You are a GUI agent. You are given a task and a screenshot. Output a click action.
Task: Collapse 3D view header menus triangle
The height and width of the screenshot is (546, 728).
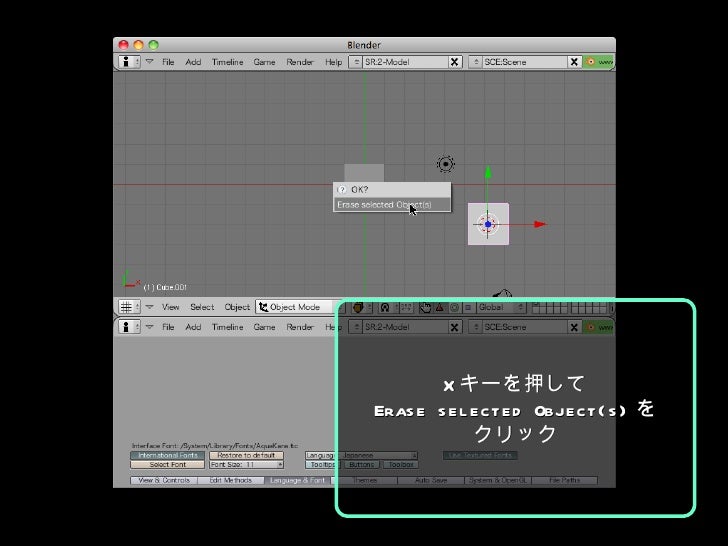click(150, 306)
